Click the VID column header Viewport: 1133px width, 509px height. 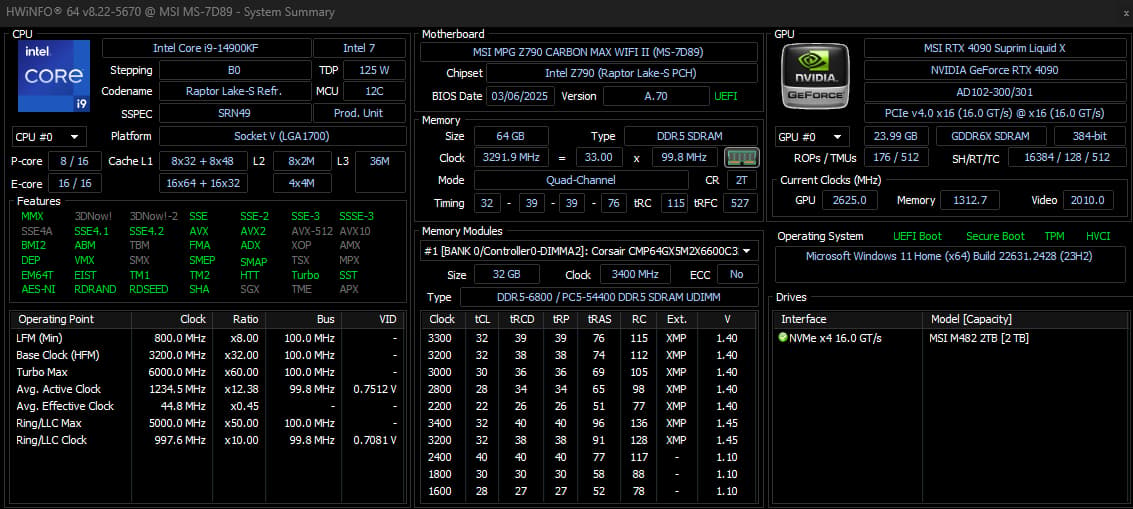point(374,320)
